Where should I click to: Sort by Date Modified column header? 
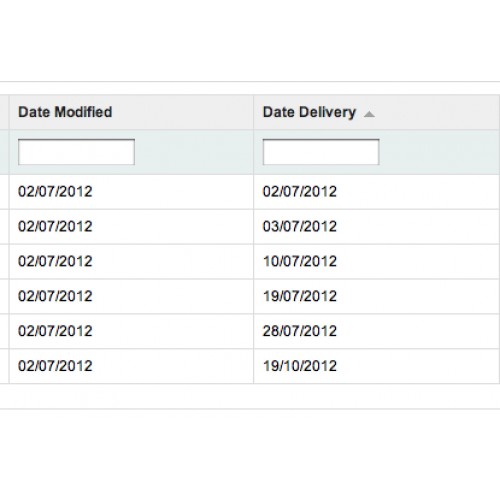click(65, 112)
